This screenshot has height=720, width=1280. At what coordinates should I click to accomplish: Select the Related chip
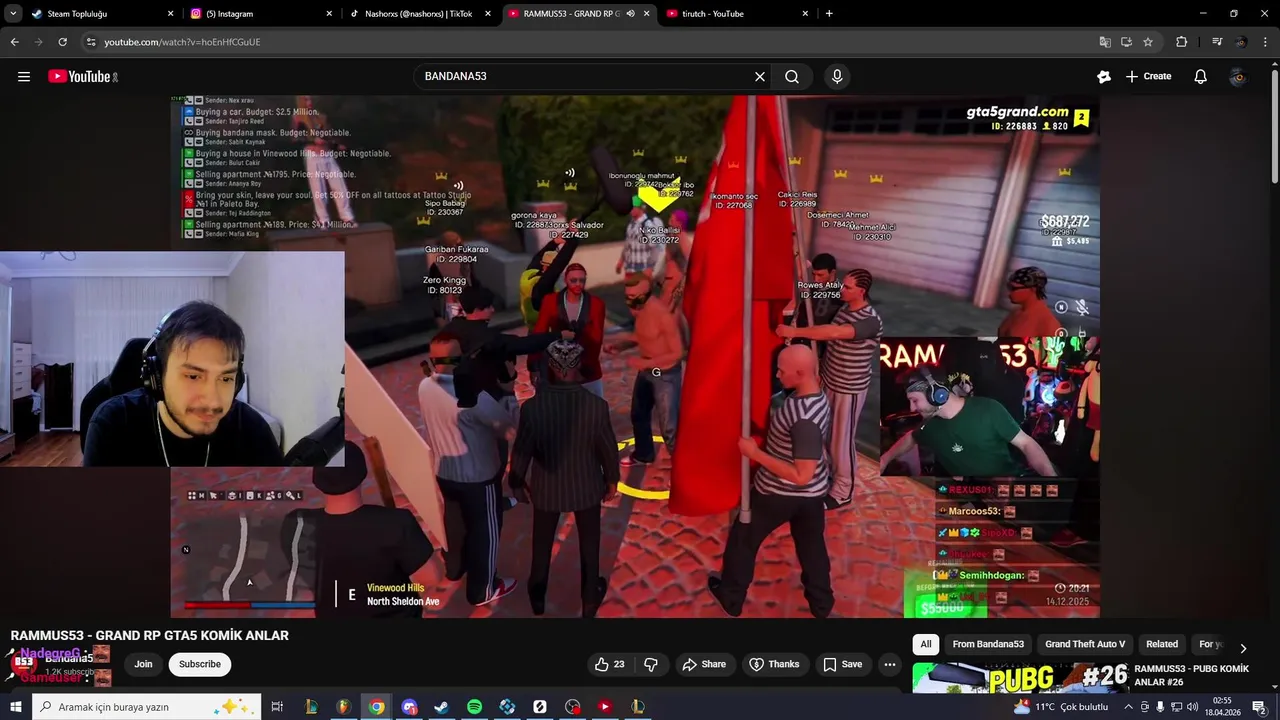click(1162, 644)
